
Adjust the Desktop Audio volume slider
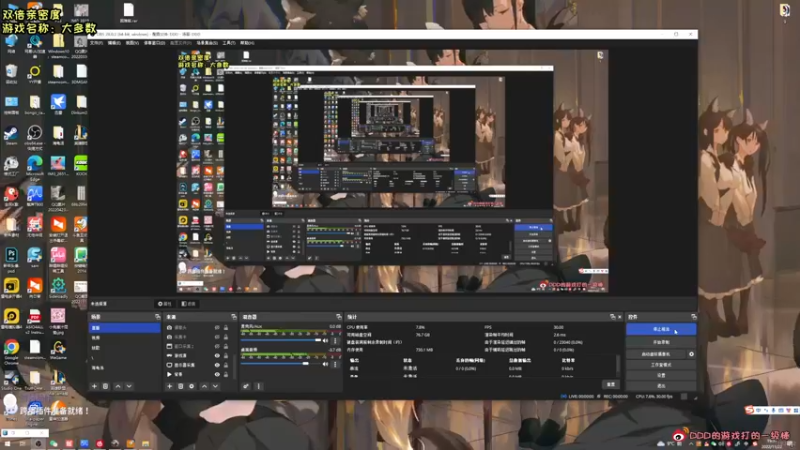click(x=281, y=364)
